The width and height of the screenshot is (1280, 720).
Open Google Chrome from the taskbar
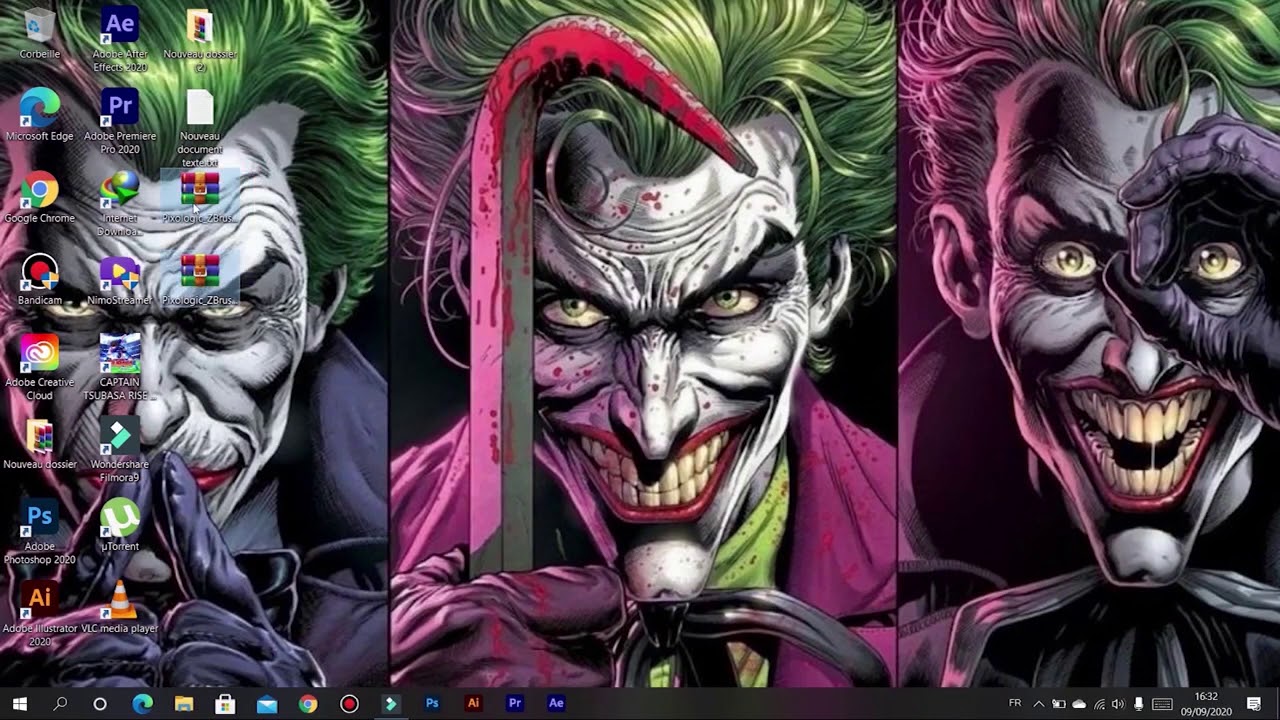[x=308, y=704]
